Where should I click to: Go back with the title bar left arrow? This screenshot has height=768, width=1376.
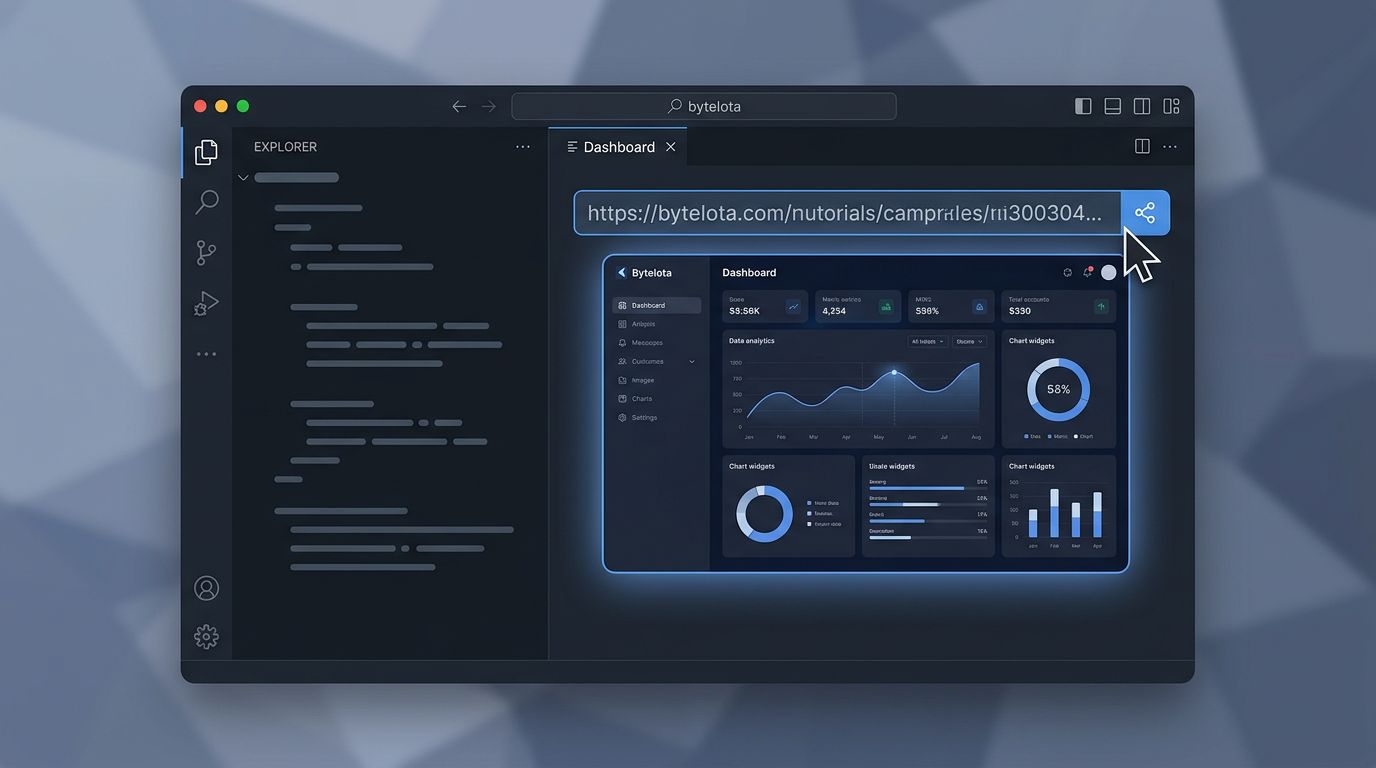459,106
